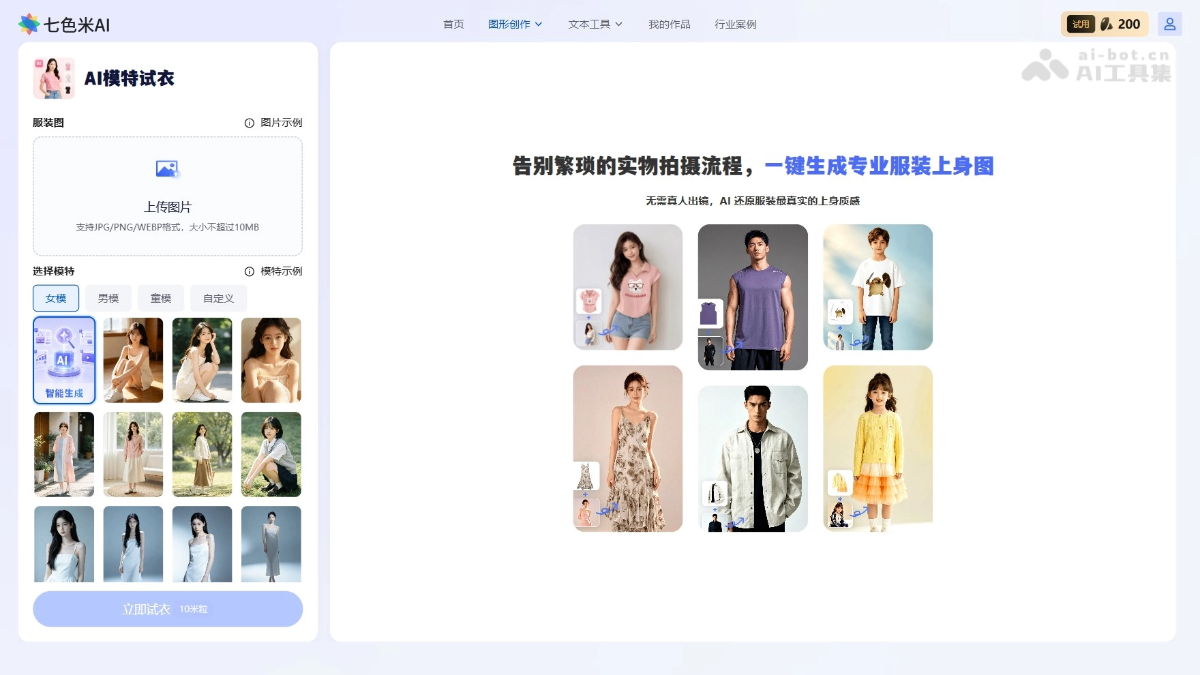This screenshot has width=1200, height=675.
Task: Select the 女模 model category
Action: click(56, 298)
